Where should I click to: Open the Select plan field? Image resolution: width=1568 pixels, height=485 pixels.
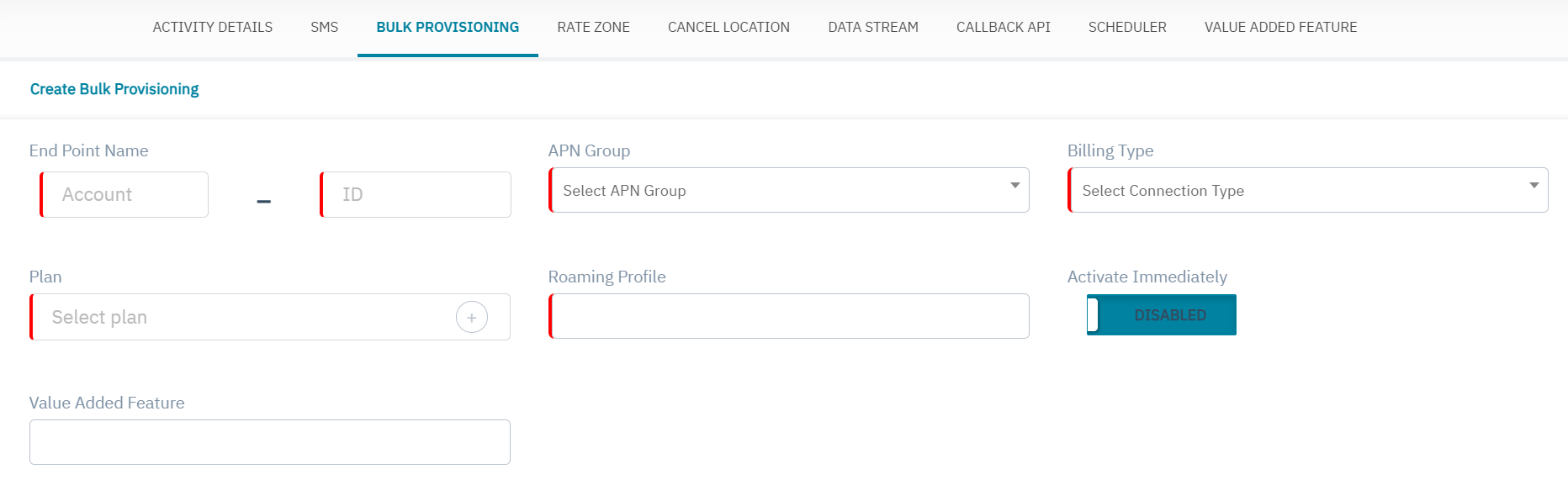point(244,318)
